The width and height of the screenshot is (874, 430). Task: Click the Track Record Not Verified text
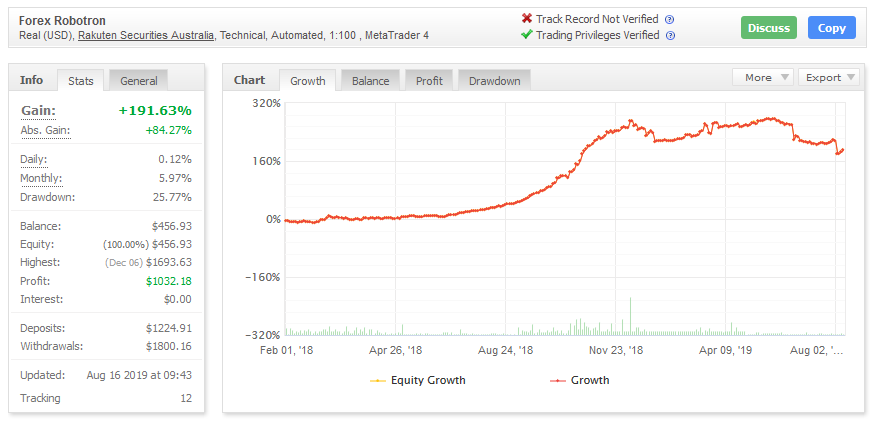click(x=597, y=20)
